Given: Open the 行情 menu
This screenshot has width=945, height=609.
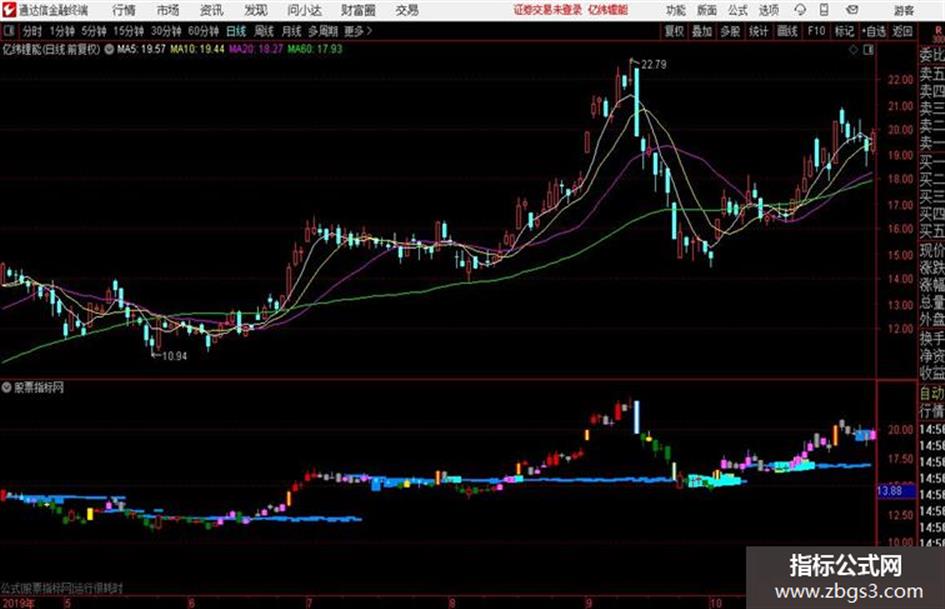Looking at the screenshot, I should 124,10.
